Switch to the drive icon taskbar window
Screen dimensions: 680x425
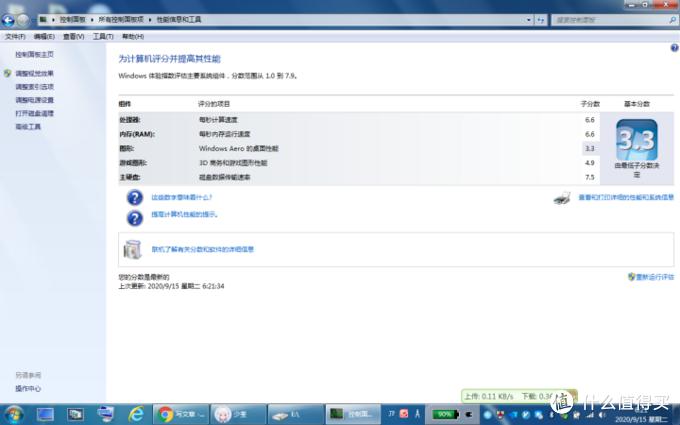point(295,415)
